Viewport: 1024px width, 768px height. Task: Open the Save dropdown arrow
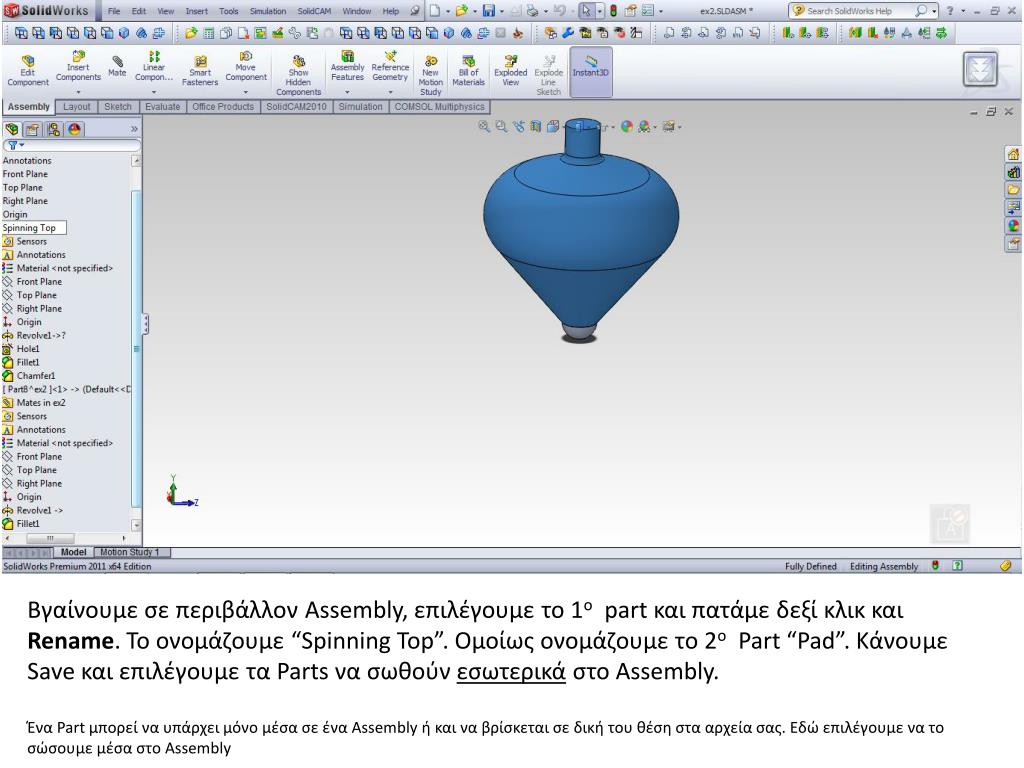[502, 11]
